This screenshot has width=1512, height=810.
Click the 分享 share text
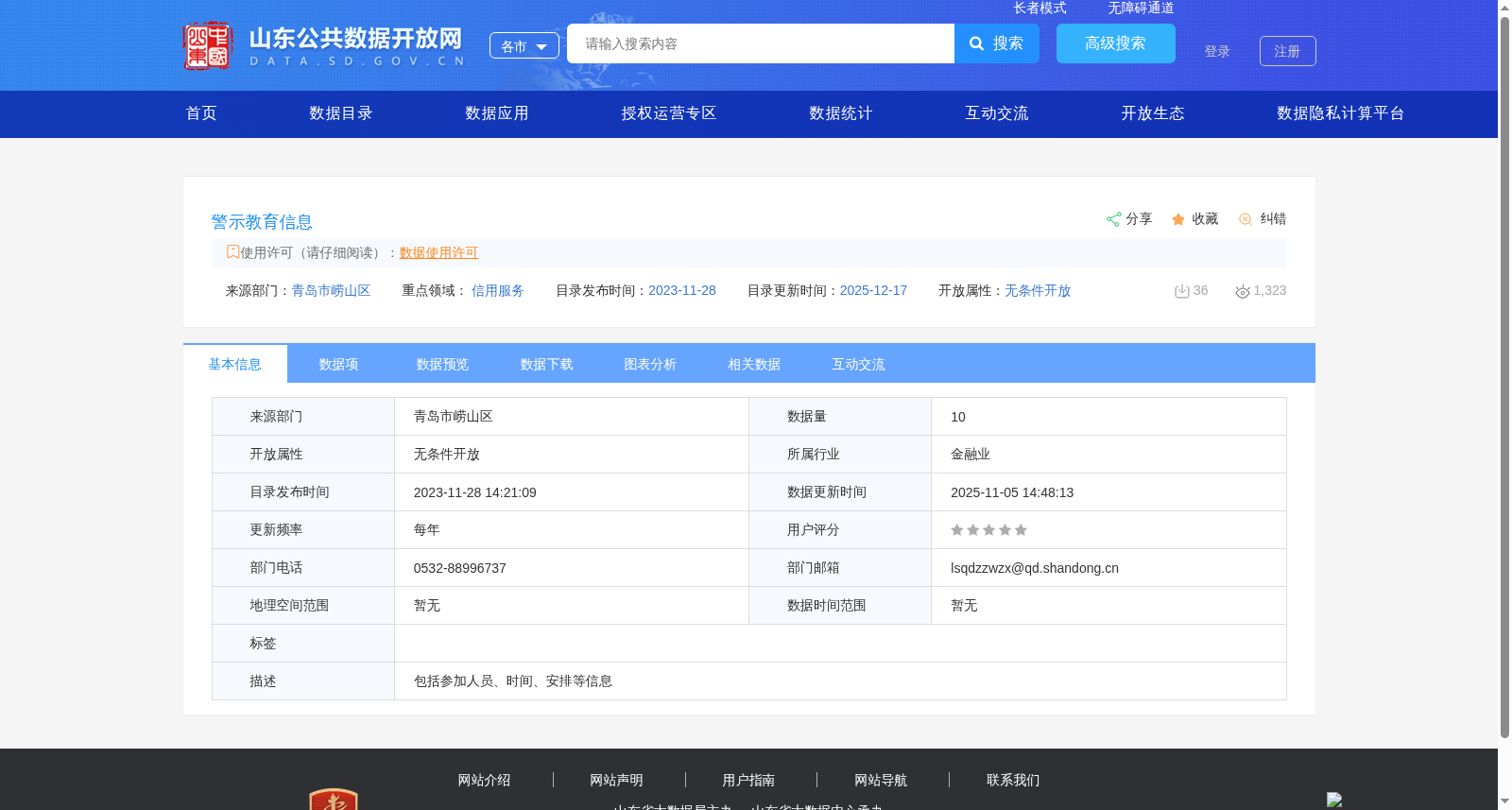(x=1139, y=219)
